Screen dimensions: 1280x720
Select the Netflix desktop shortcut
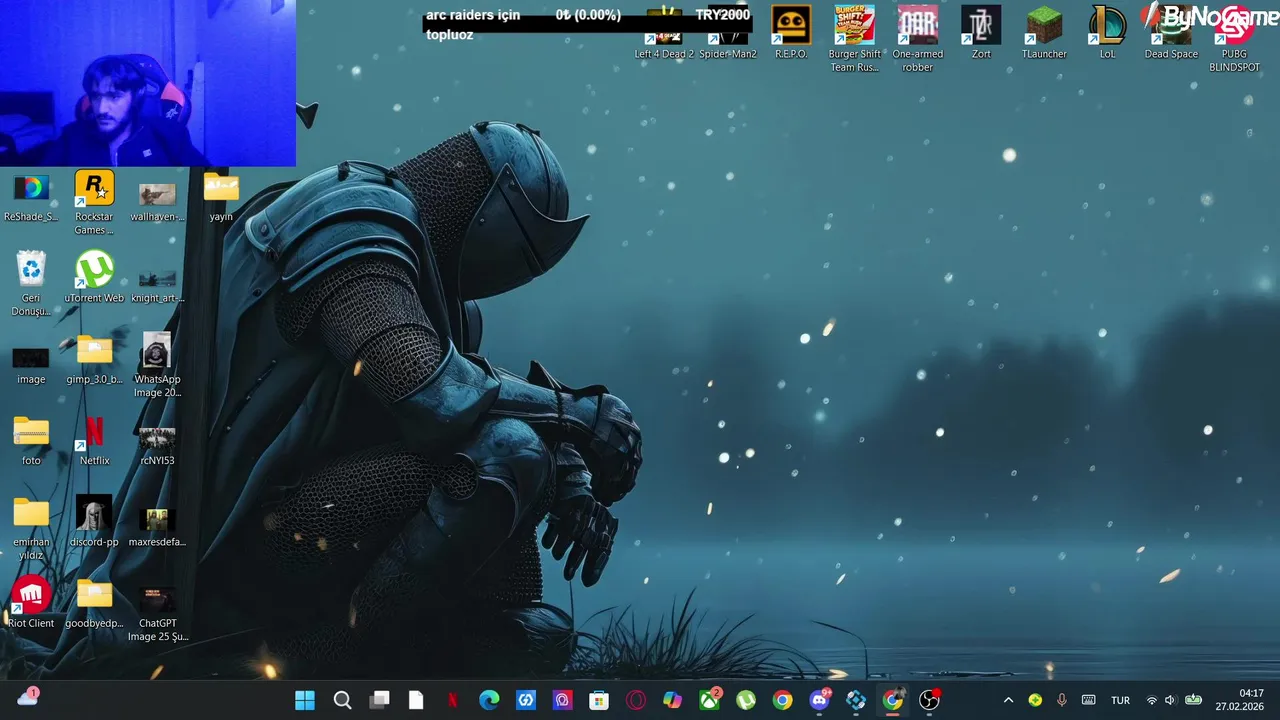94,441
